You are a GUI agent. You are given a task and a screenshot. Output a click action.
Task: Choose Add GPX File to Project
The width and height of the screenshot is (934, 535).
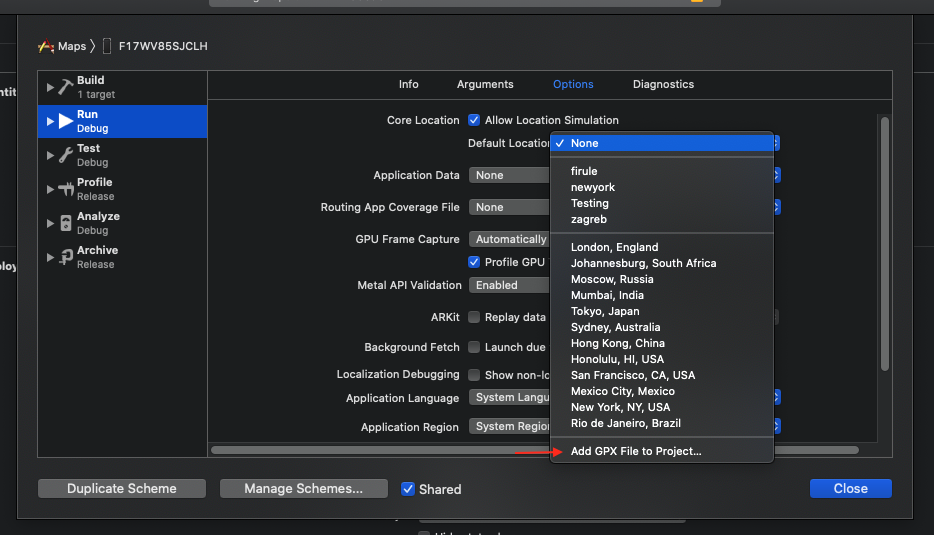coord(636,451)
